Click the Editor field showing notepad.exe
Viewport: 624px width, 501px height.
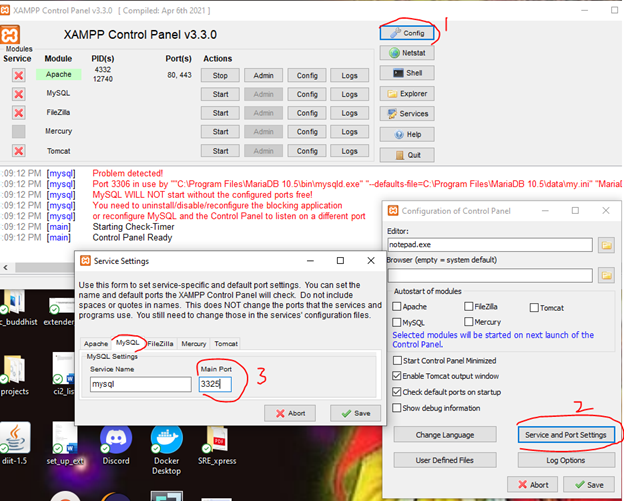(490, 245)
